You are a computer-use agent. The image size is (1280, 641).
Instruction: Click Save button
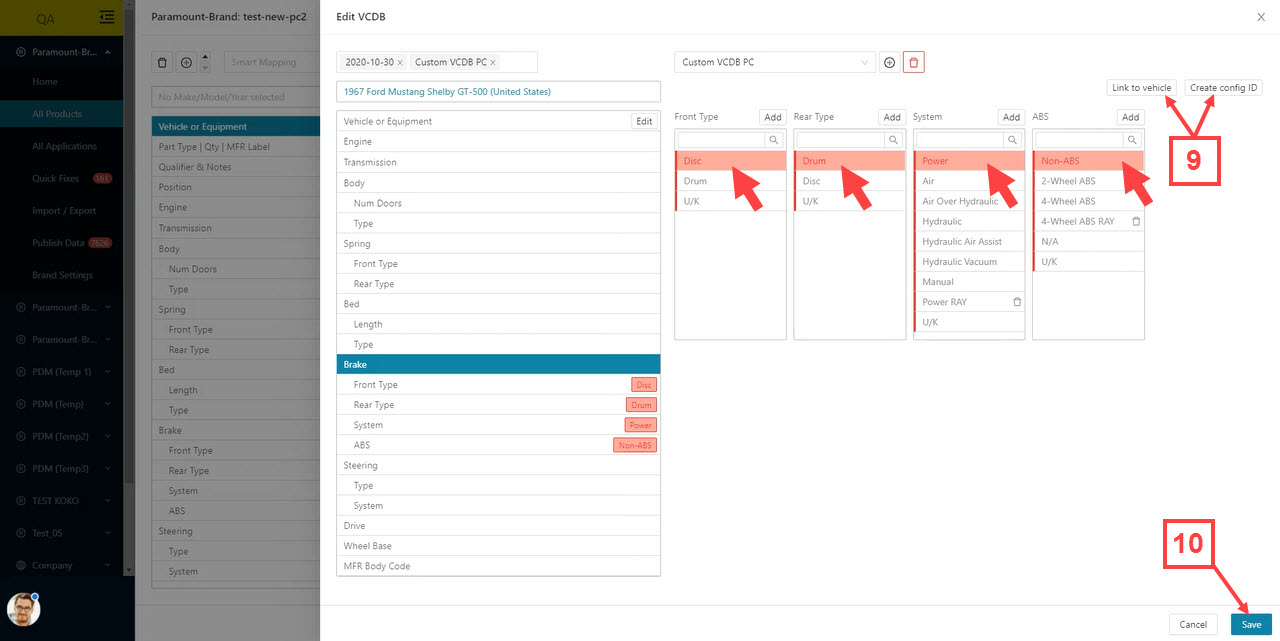tap(1251, 624)
